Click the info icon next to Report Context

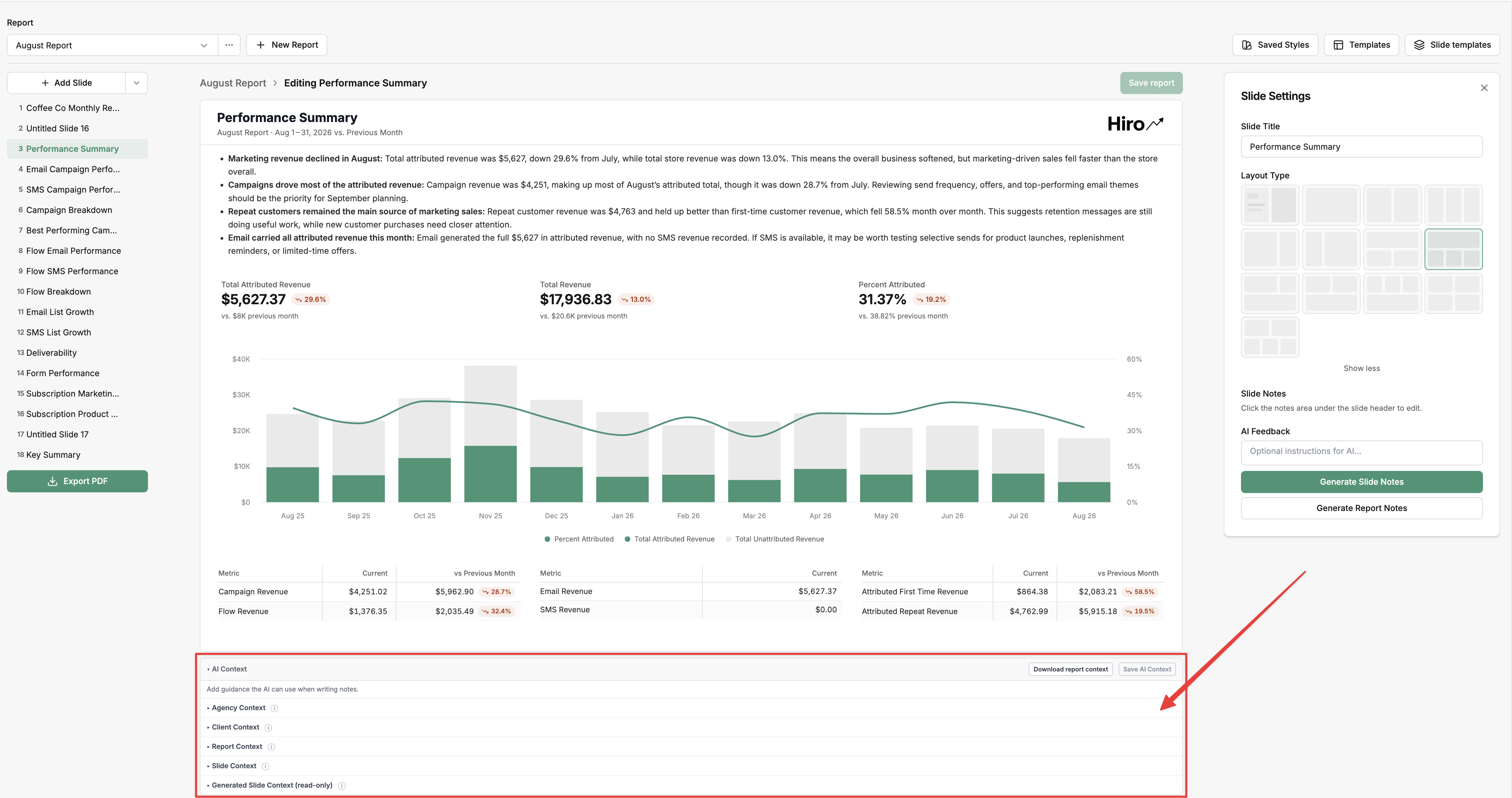pyautogui.click(x=271, y=747)
